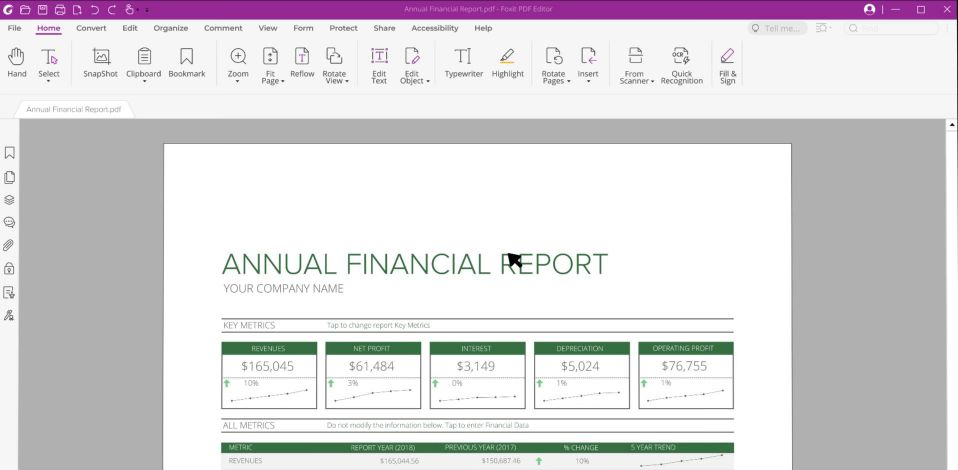958x470 pixels.
Task: Open the Layers side panel
Action: coord(9,200)
